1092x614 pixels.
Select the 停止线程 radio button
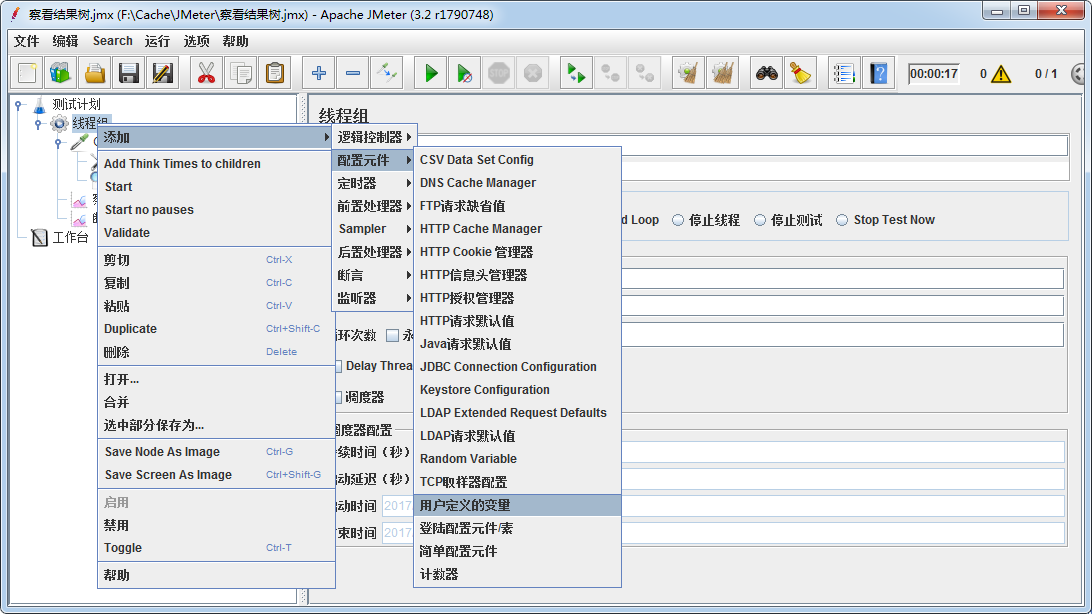pos(678,220)
